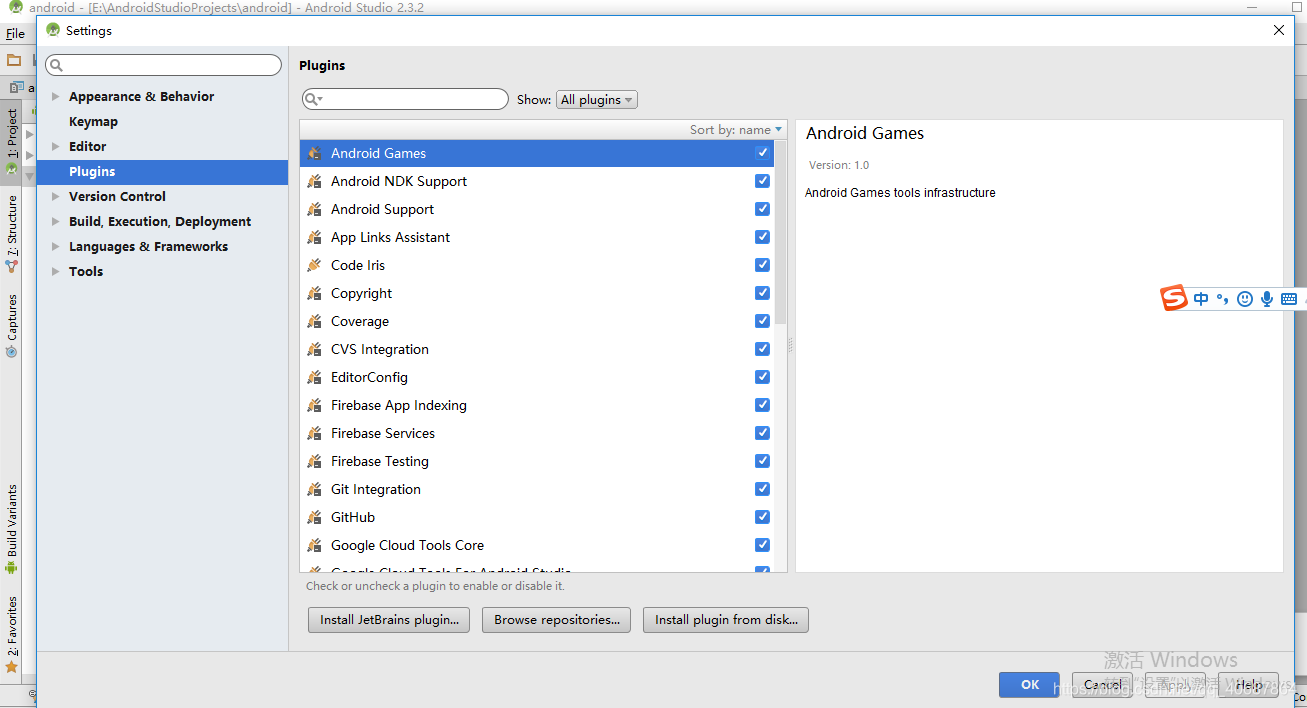Click the Android Support plugin icon
This screenshot has height=708, width=1307.
tap(315, 209)
